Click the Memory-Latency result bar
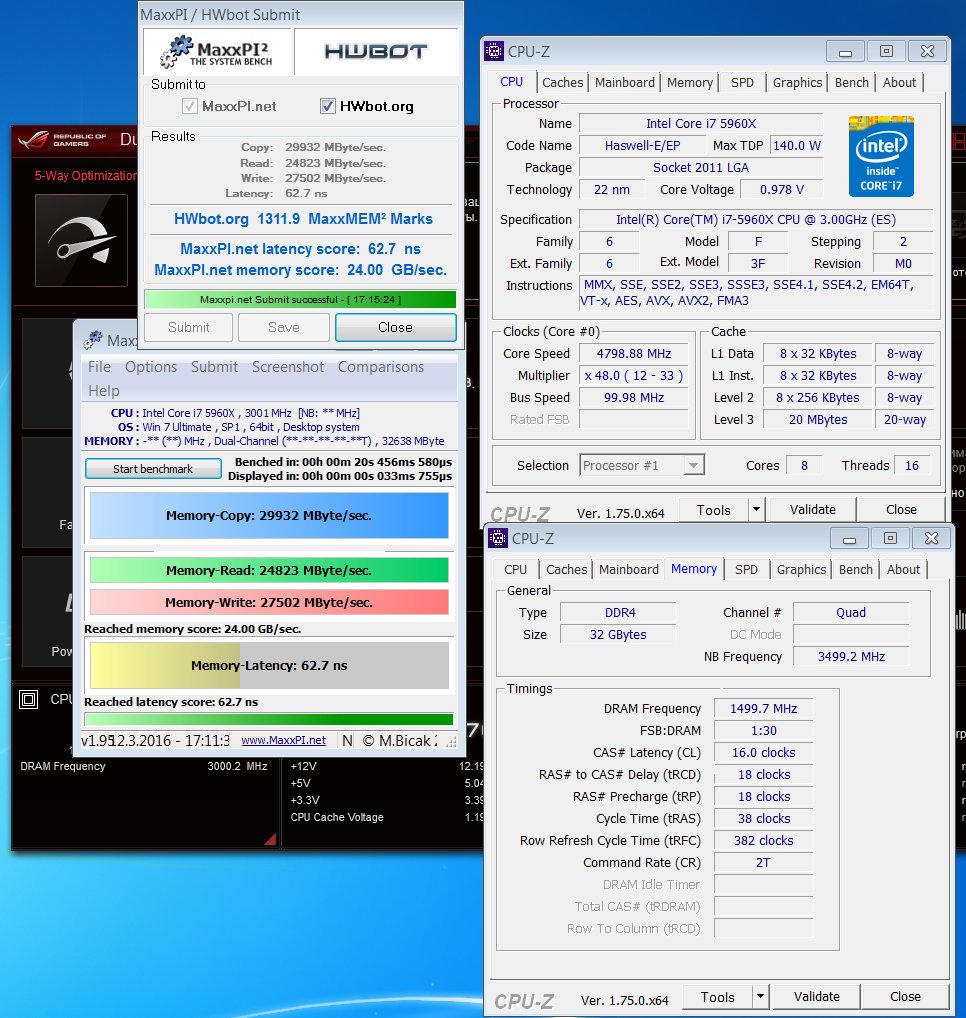 coord(269,665)
